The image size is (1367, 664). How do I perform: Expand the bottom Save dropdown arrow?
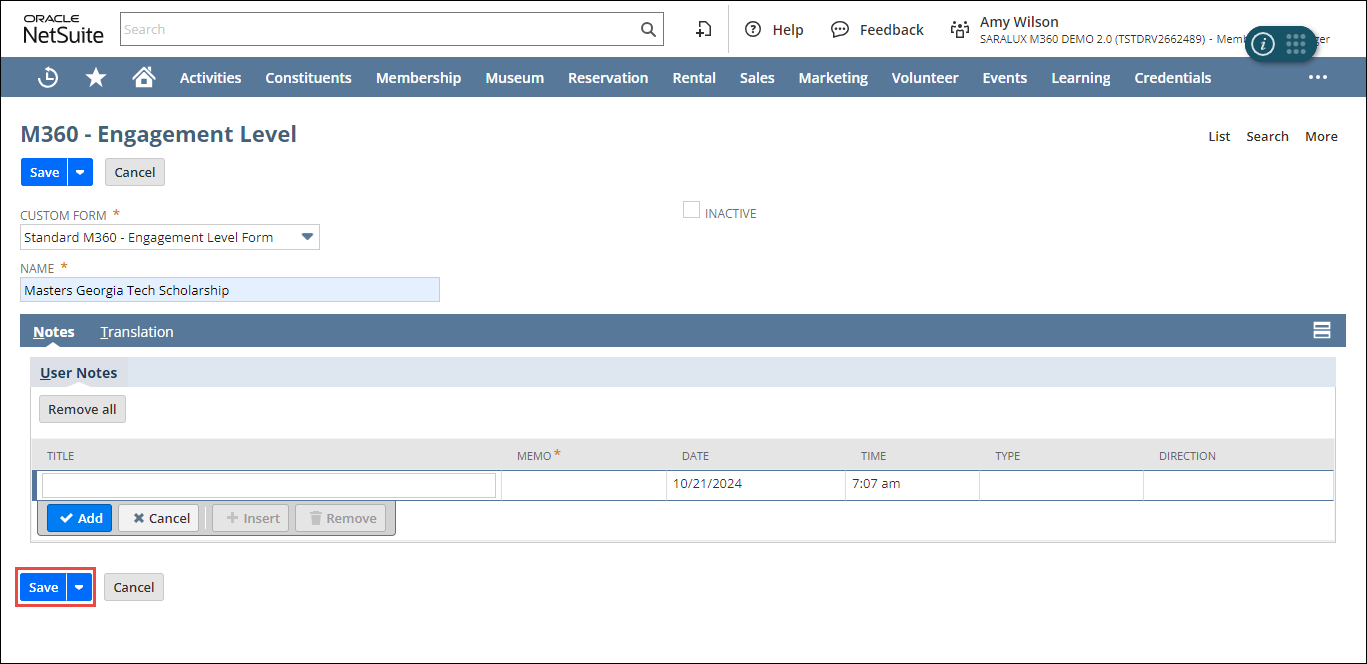pos(79,587)
